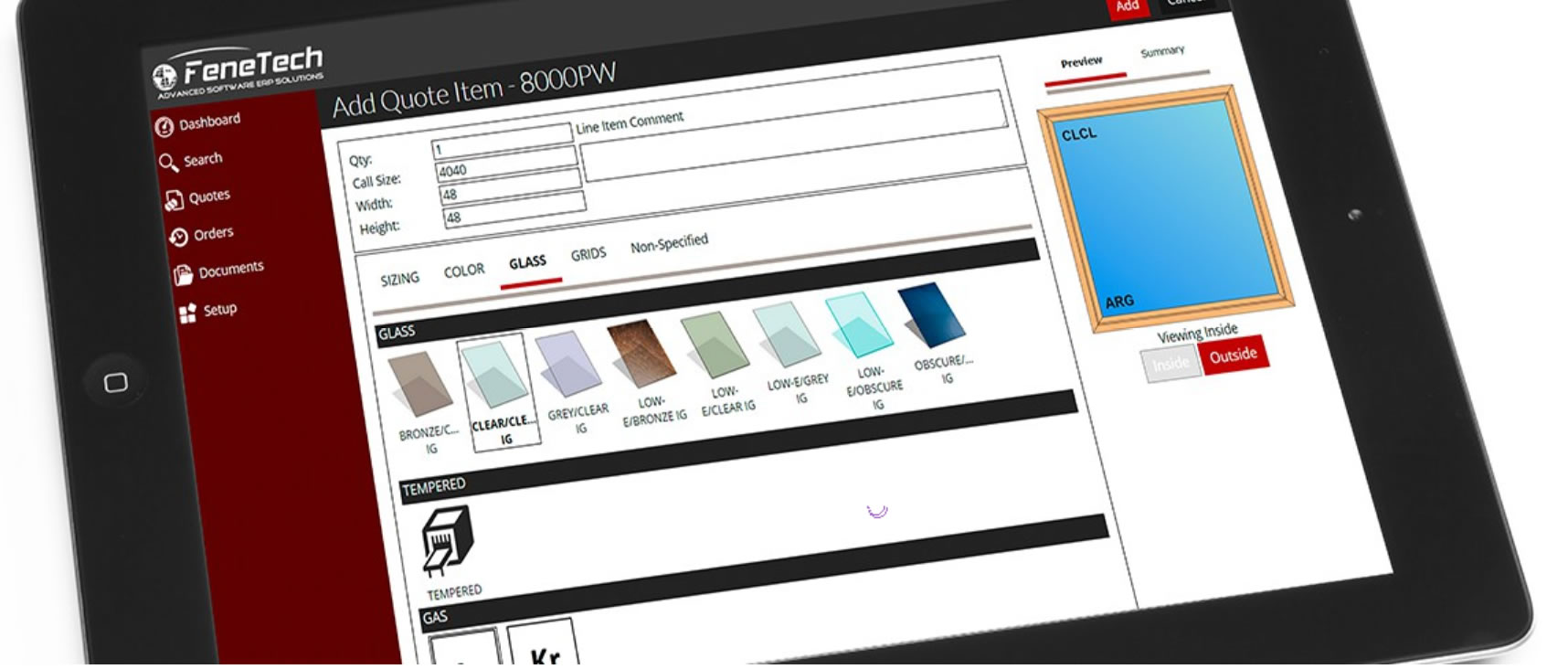Image resolution: width=1568 pixels, height=669 pixels.
Task: Select the Bronze/Clear IG glass icon
Action: click(419, 384)
